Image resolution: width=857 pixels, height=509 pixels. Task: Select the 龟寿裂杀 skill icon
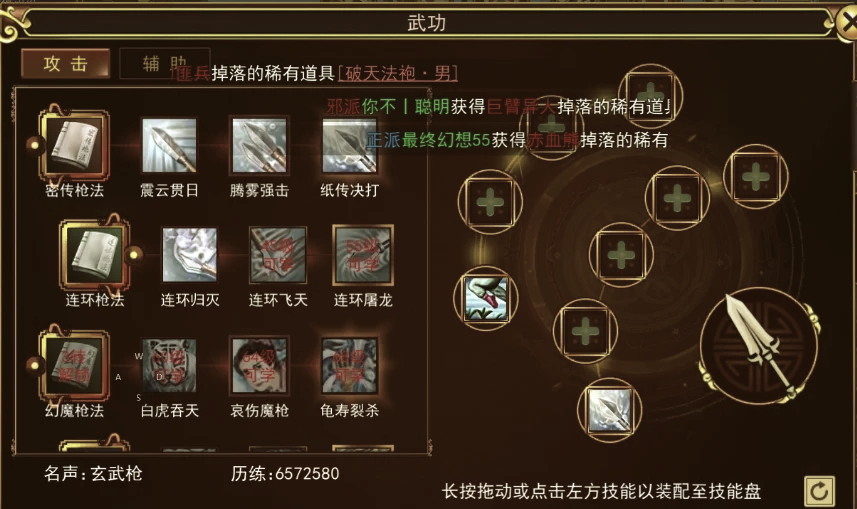[x=349, y=366]
